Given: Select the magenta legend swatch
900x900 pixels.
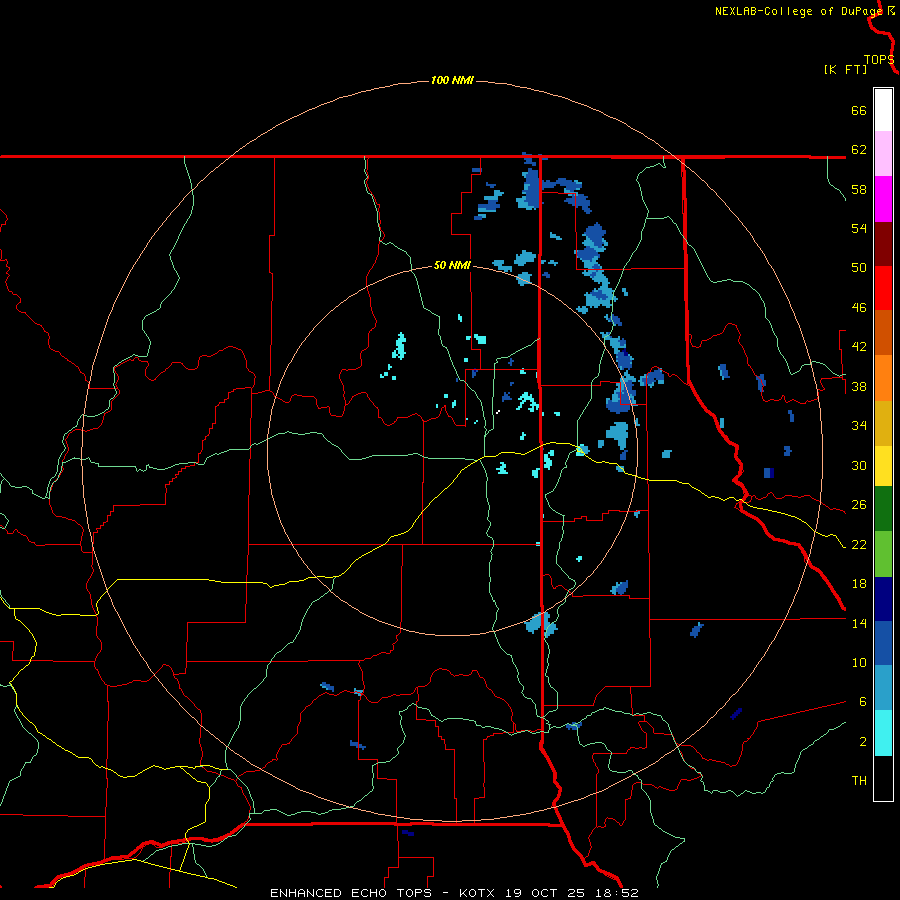Looking at the screenshot, I should coord(883,199).
